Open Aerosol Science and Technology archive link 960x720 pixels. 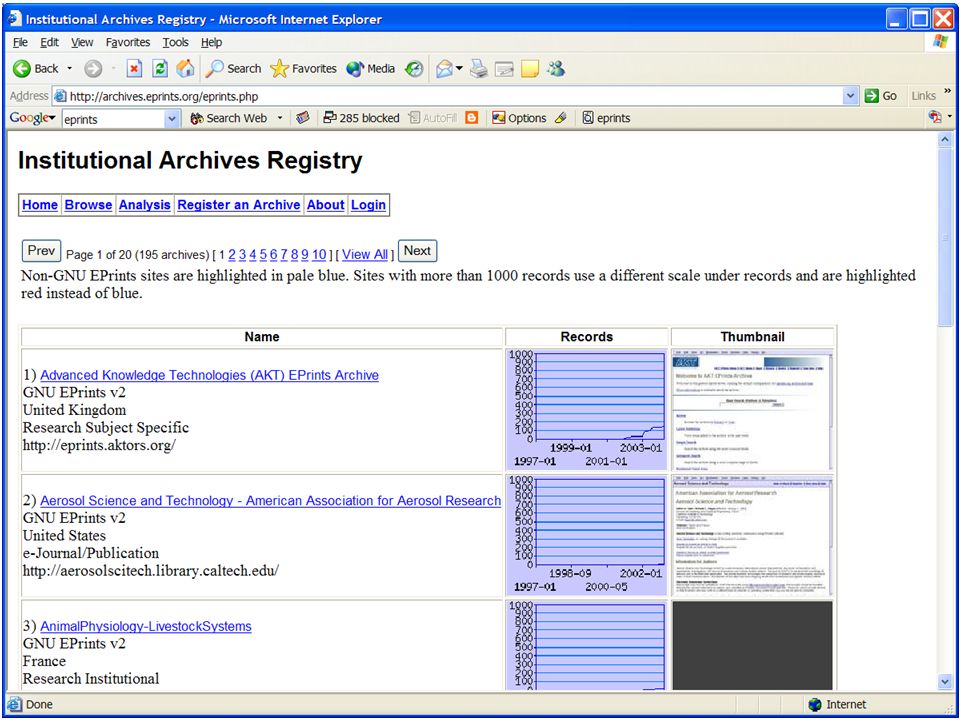271,501
